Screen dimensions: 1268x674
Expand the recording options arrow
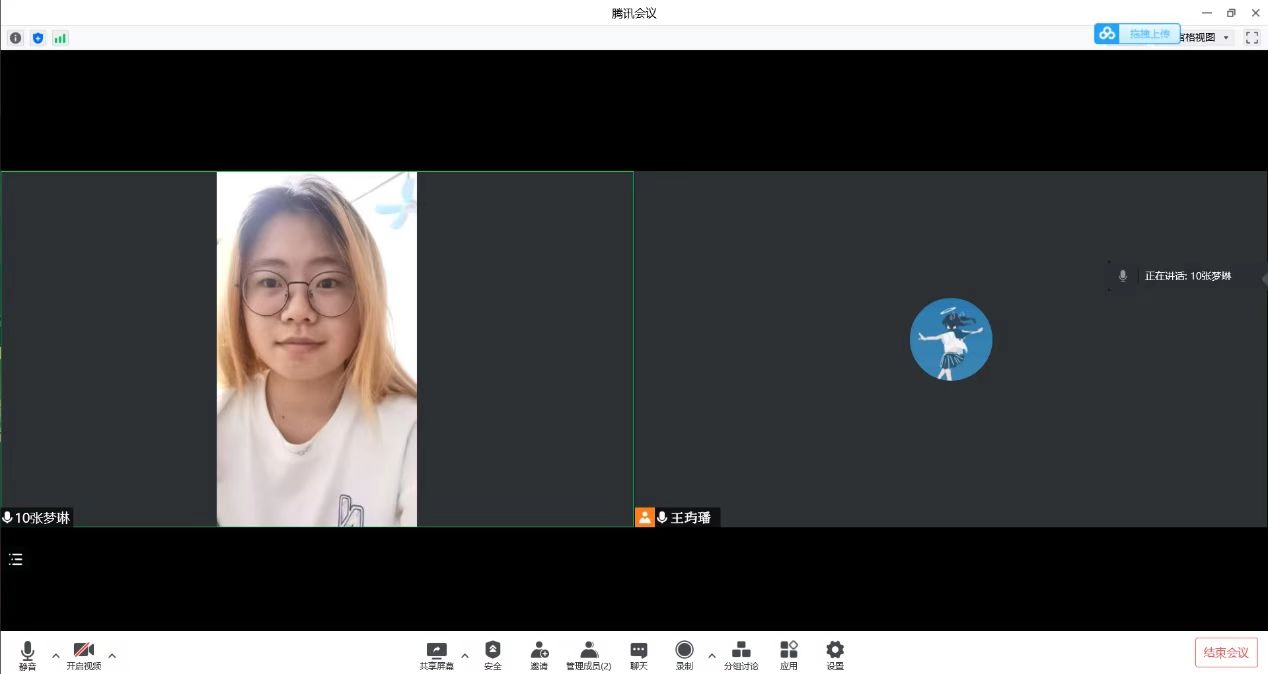point(712,656)
